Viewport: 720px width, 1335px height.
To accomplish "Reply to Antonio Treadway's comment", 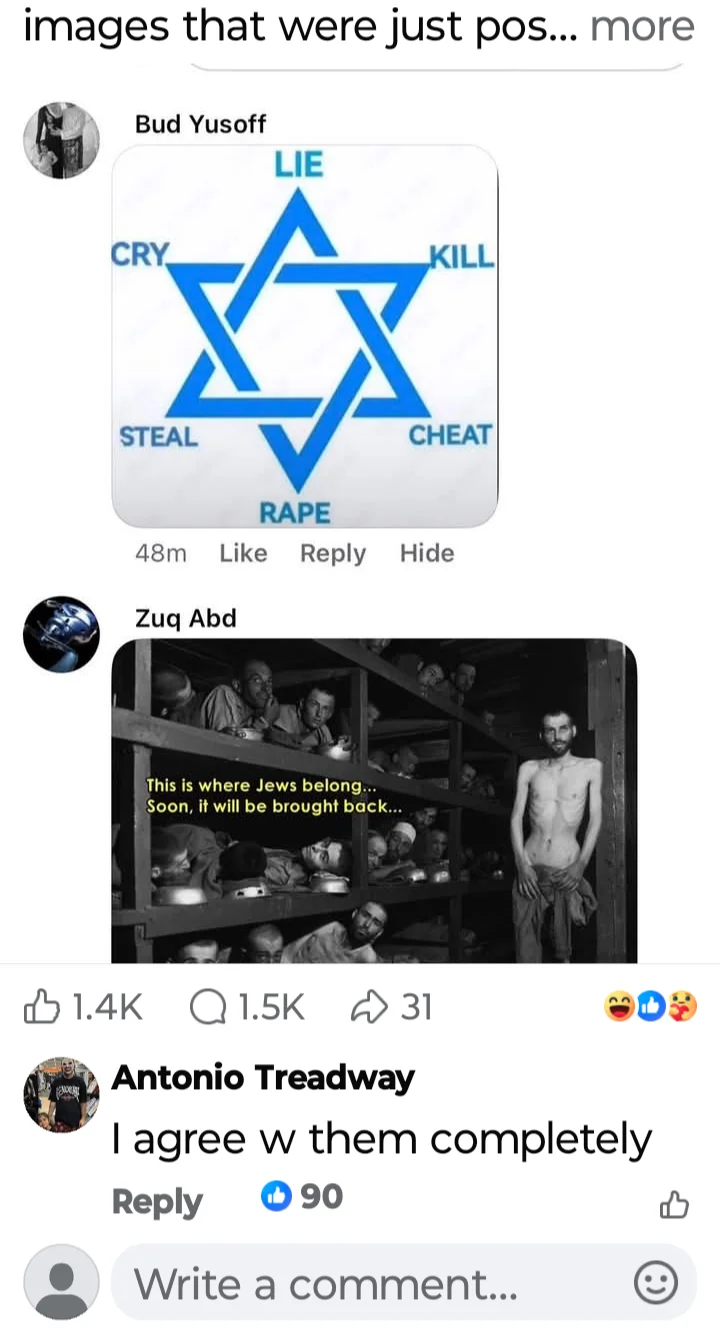I will pyautogui.click(x=157, y=1200).
